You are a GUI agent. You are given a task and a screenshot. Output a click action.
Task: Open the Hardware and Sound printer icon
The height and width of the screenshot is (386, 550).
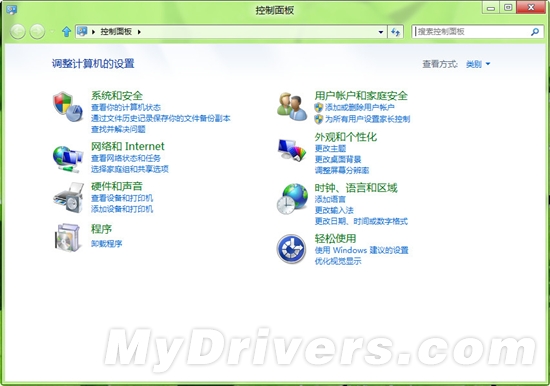pyautogui.click(x=69, y=198)
